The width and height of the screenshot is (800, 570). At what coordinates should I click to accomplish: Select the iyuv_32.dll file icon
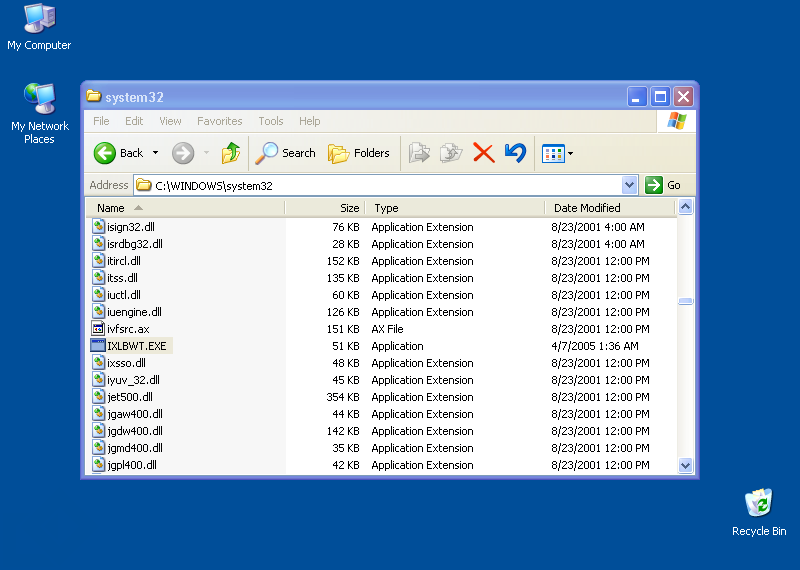[98, 379]
